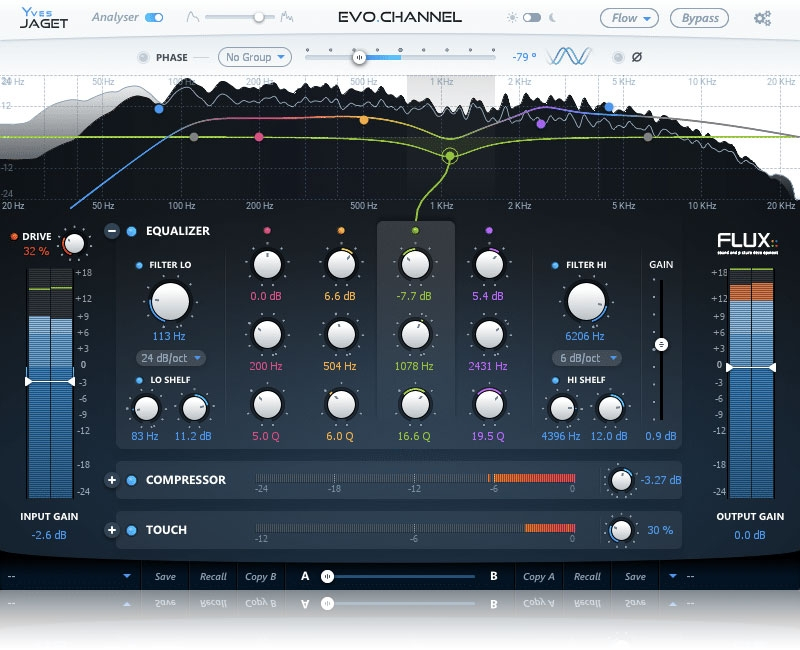Click the pink band 5.0 Q knob
Image resolution: width=800 pixels, height=650 pixels.
(x=267, y=405)
